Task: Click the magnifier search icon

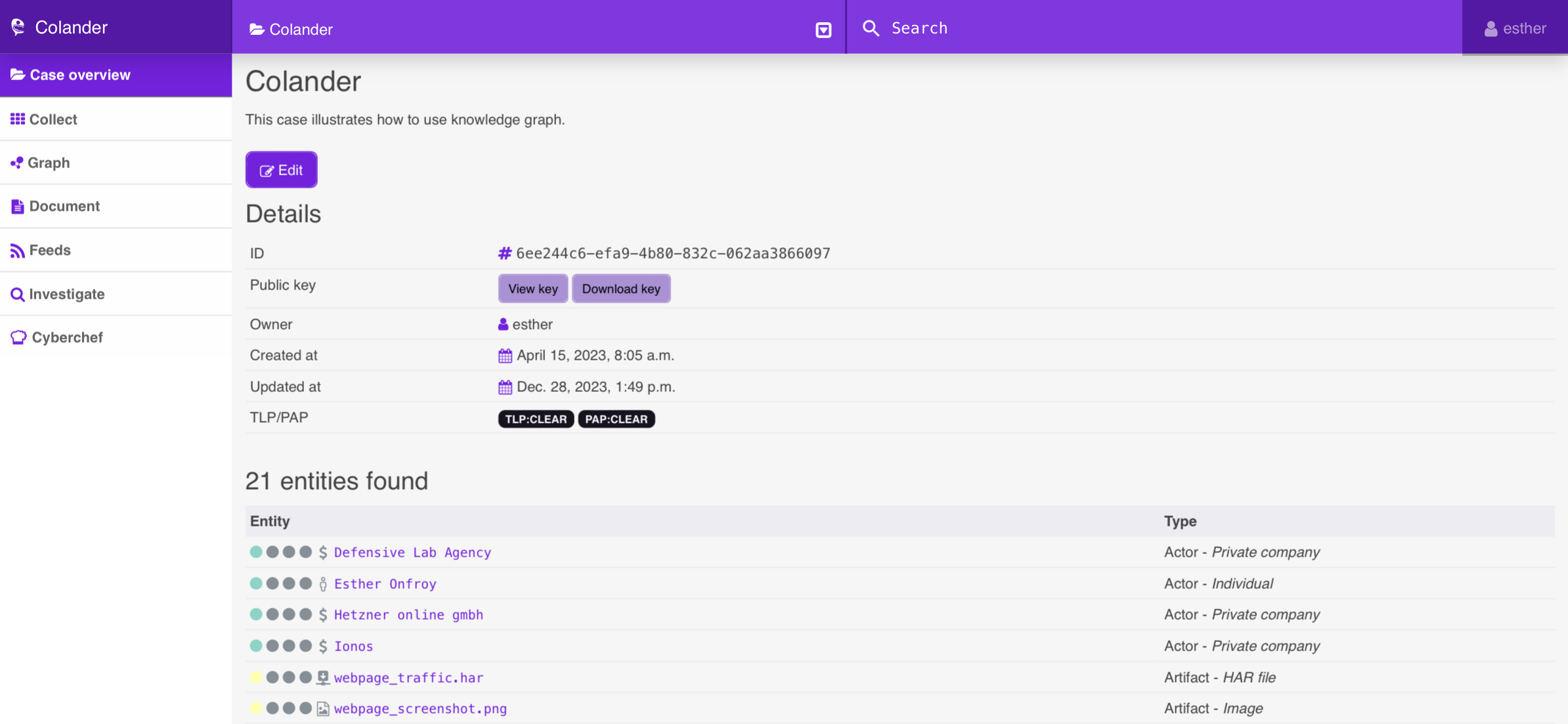Action: (x=871, y=28)
